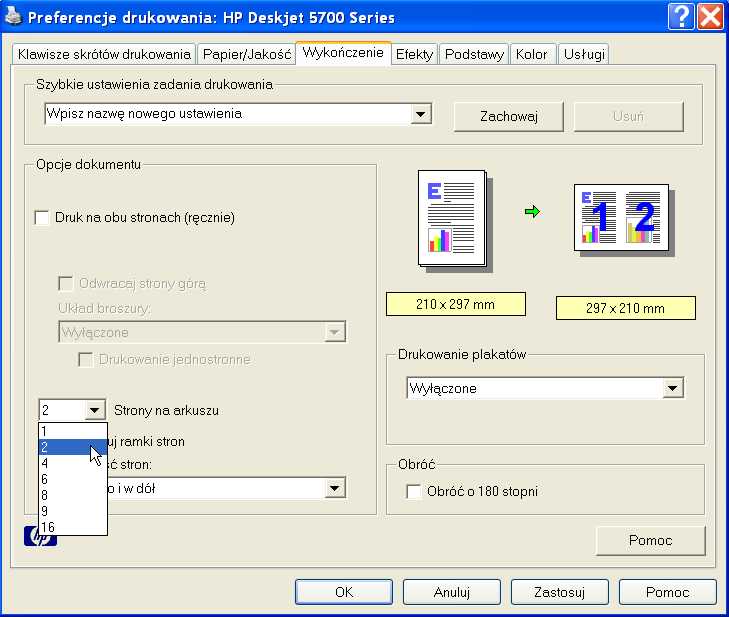This screenshot has height=617, width=729.
Task: Select 8 pages per sheet
Action: pos(73,495)
